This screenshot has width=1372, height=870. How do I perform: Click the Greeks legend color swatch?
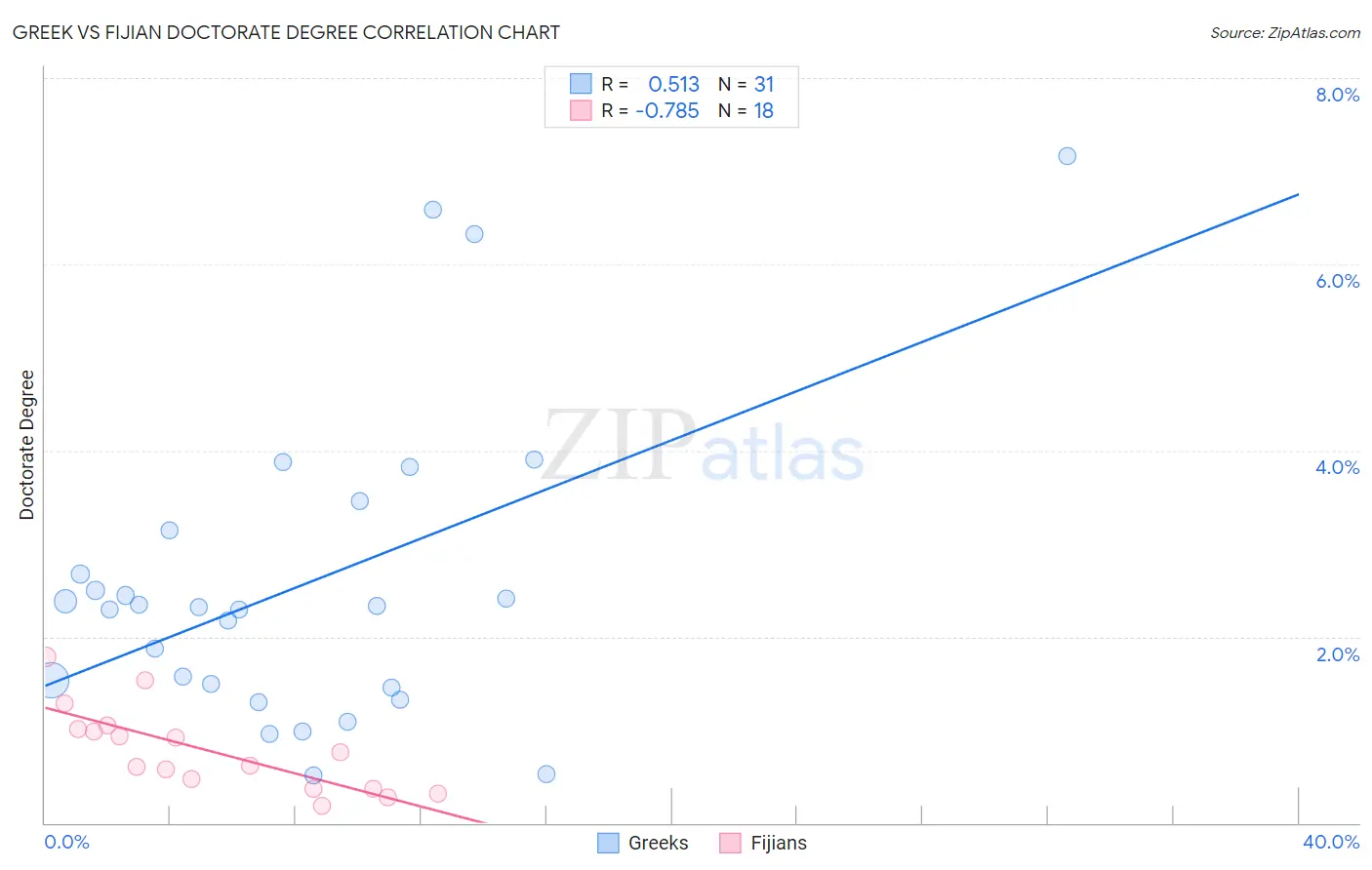(x=608, y=843)
